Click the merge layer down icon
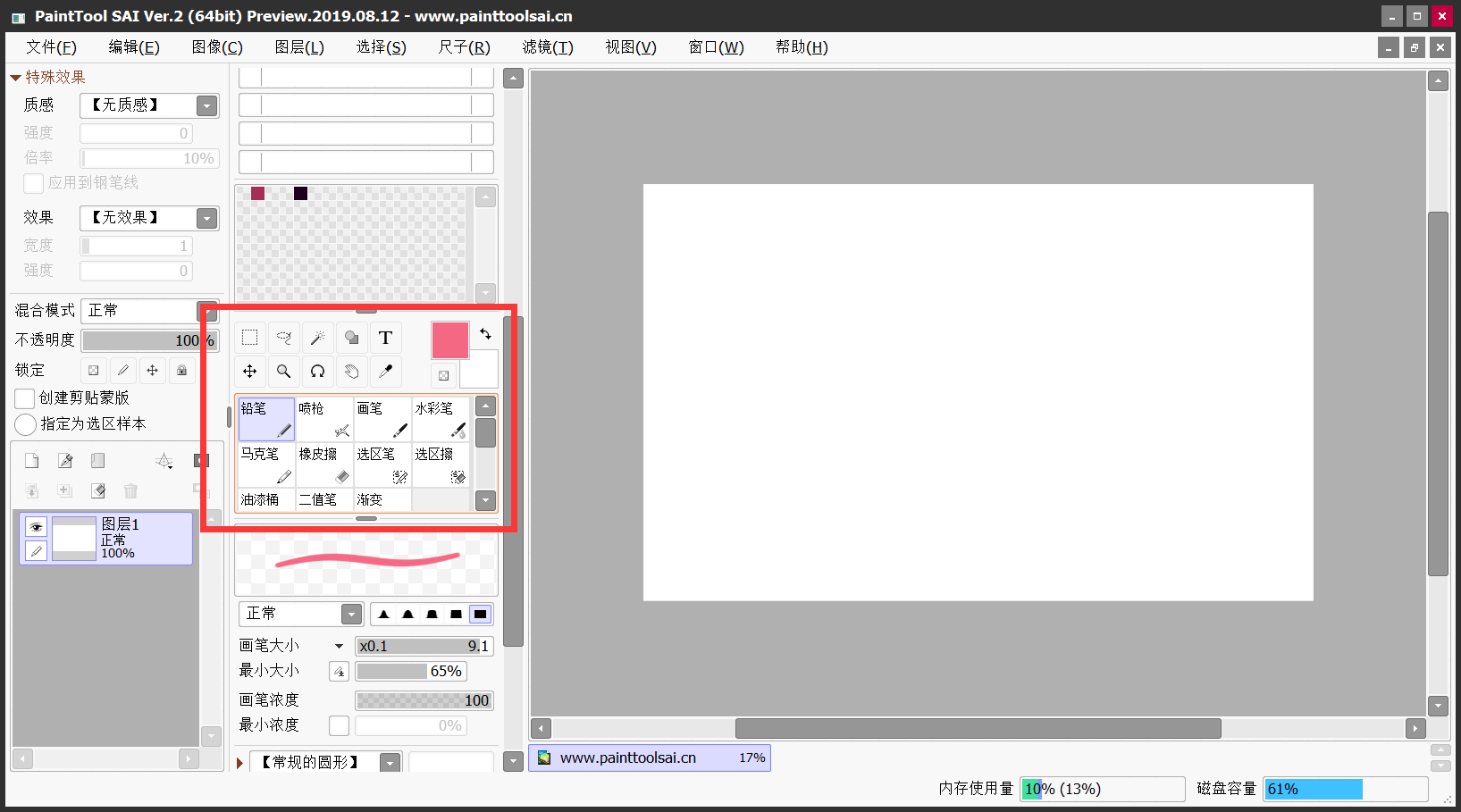The image size is (1461, 812). tap(64, 490)
